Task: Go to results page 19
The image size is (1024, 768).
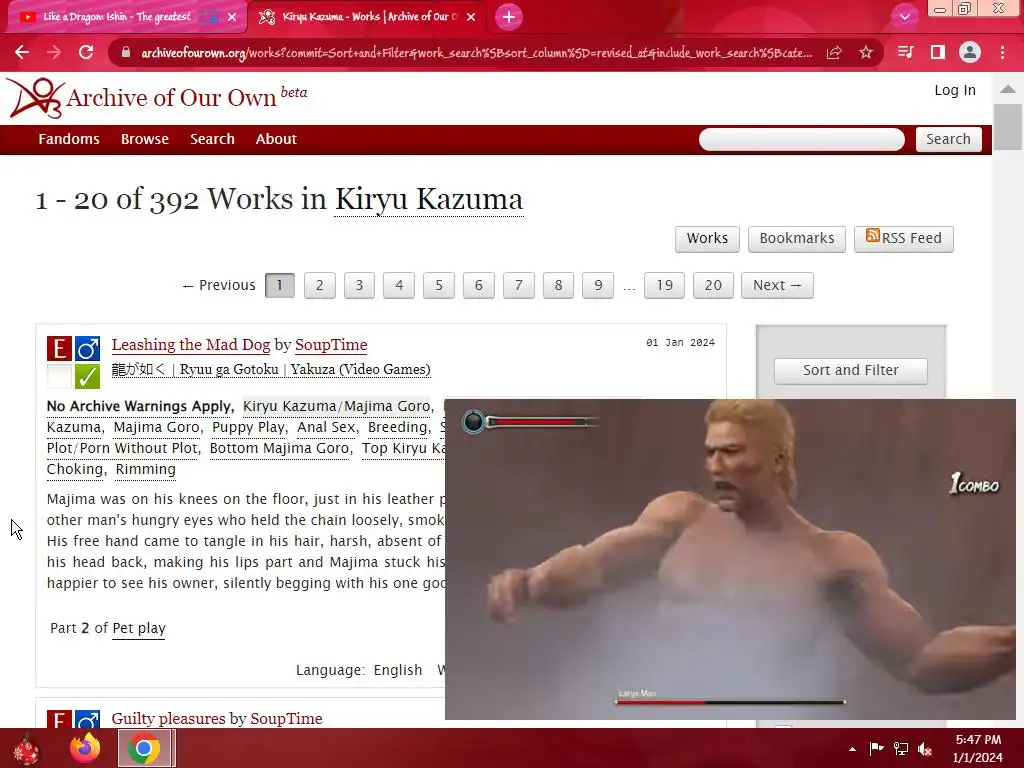Action: pyautogui.click(x=664, y=285)
